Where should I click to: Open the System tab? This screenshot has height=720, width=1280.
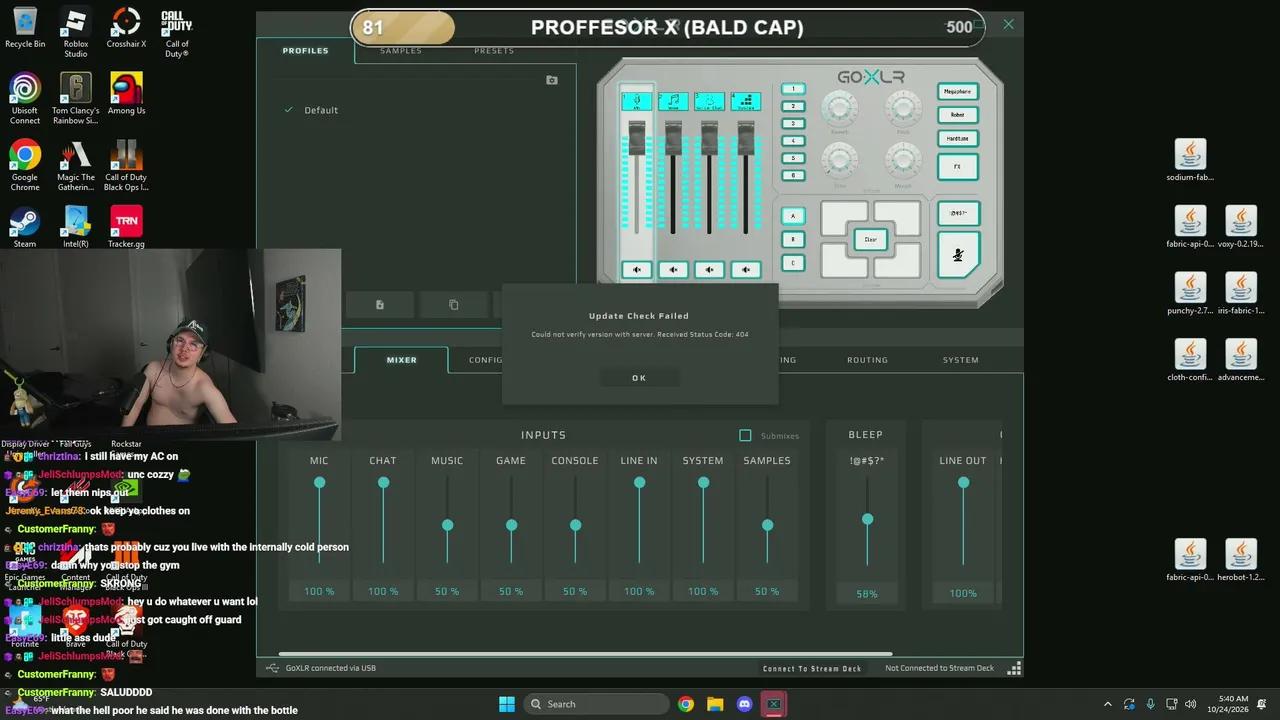(x=961, y=360)
